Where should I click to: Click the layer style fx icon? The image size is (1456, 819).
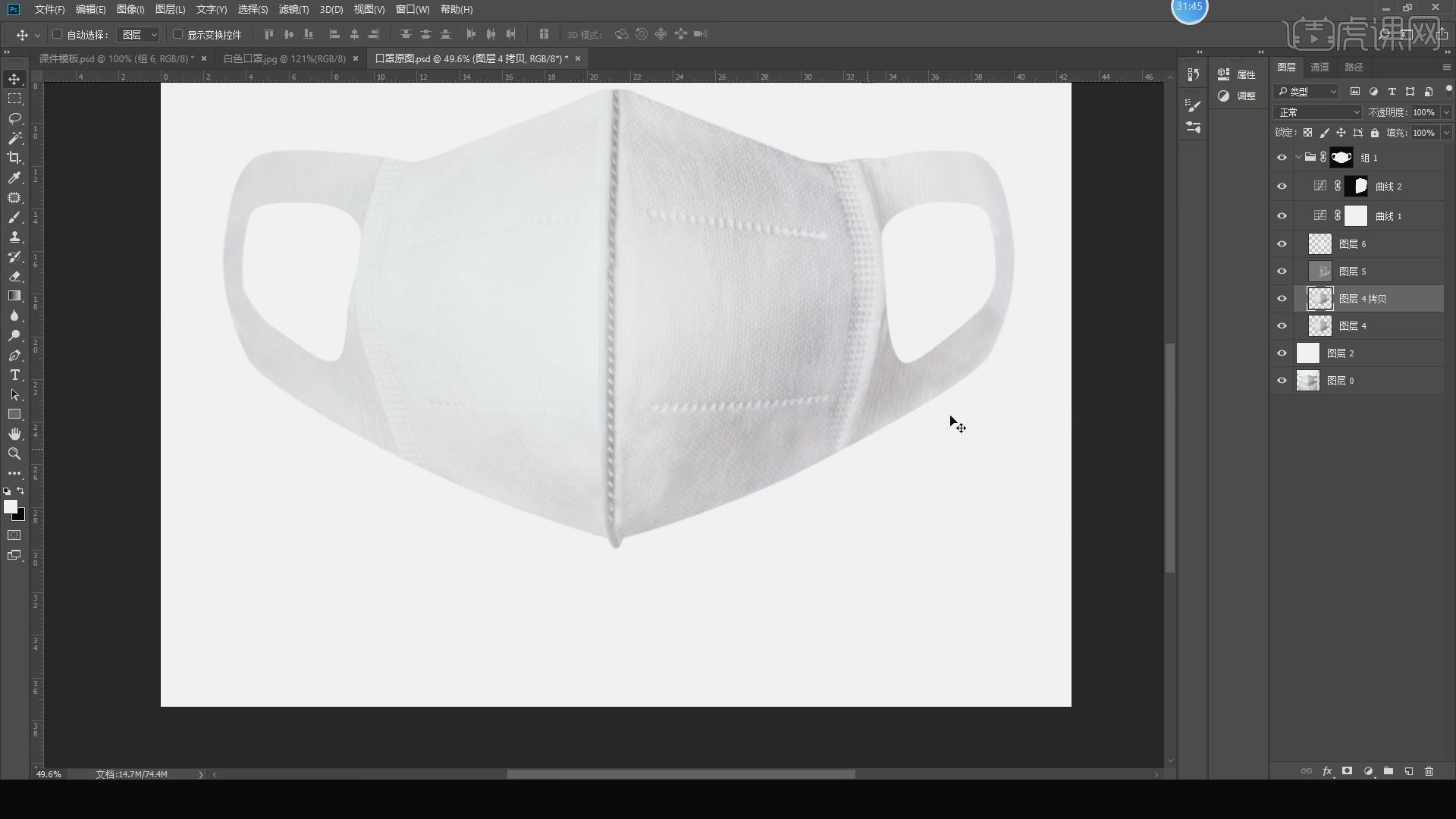pyautogui.click(x=1327, y=771)
